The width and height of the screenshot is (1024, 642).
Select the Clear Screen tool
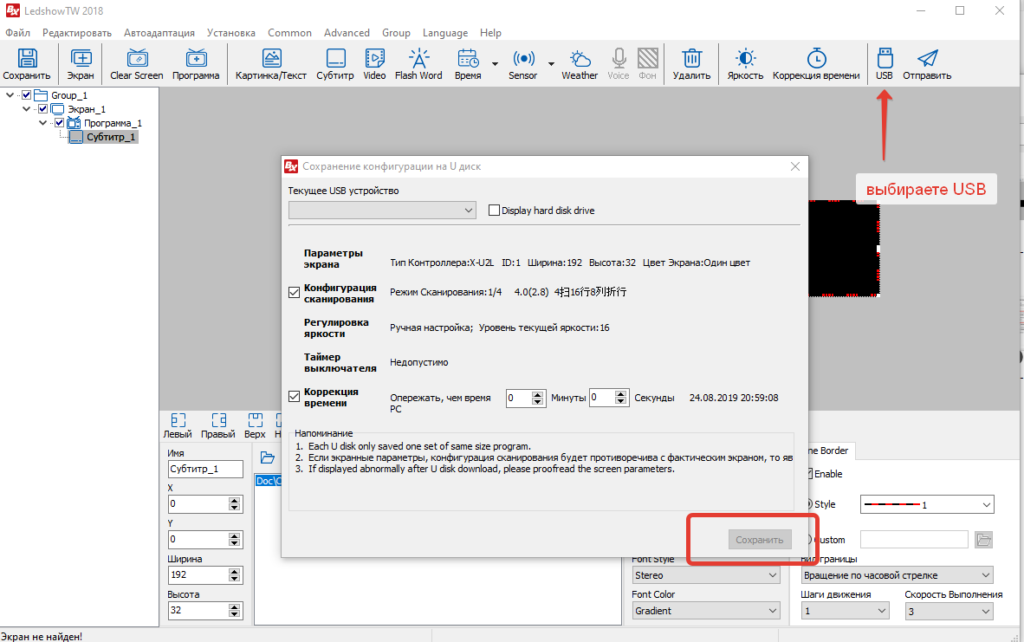[136, 64]
